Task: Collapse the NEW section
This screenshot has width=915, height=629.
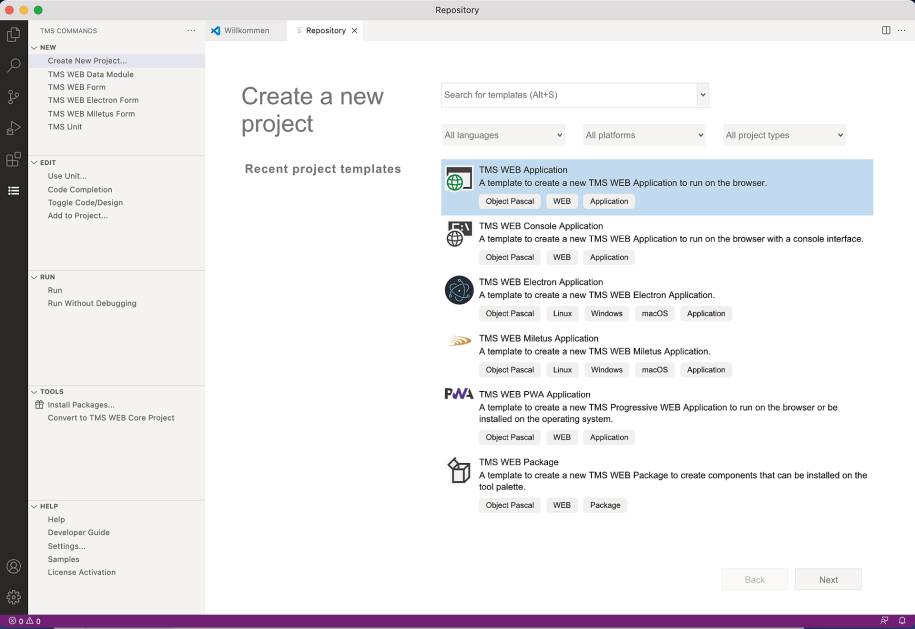Action: pos(34,47)
